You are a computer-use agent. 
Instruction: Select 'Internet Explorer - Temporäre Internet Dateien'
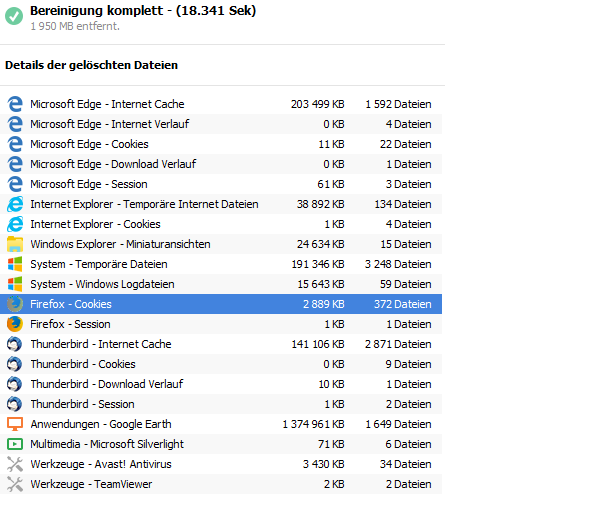tap(221, 204)
